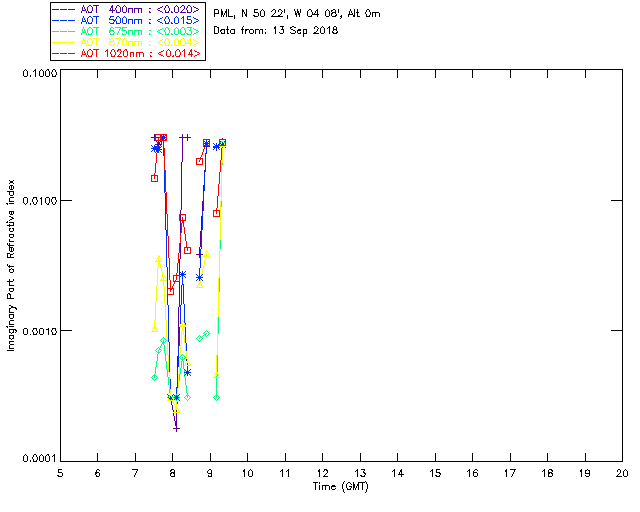The height and width of the screenshot is (512, 640).
Task: Click the AOT 1020nm legend entry
Action: tap(127, 53)
